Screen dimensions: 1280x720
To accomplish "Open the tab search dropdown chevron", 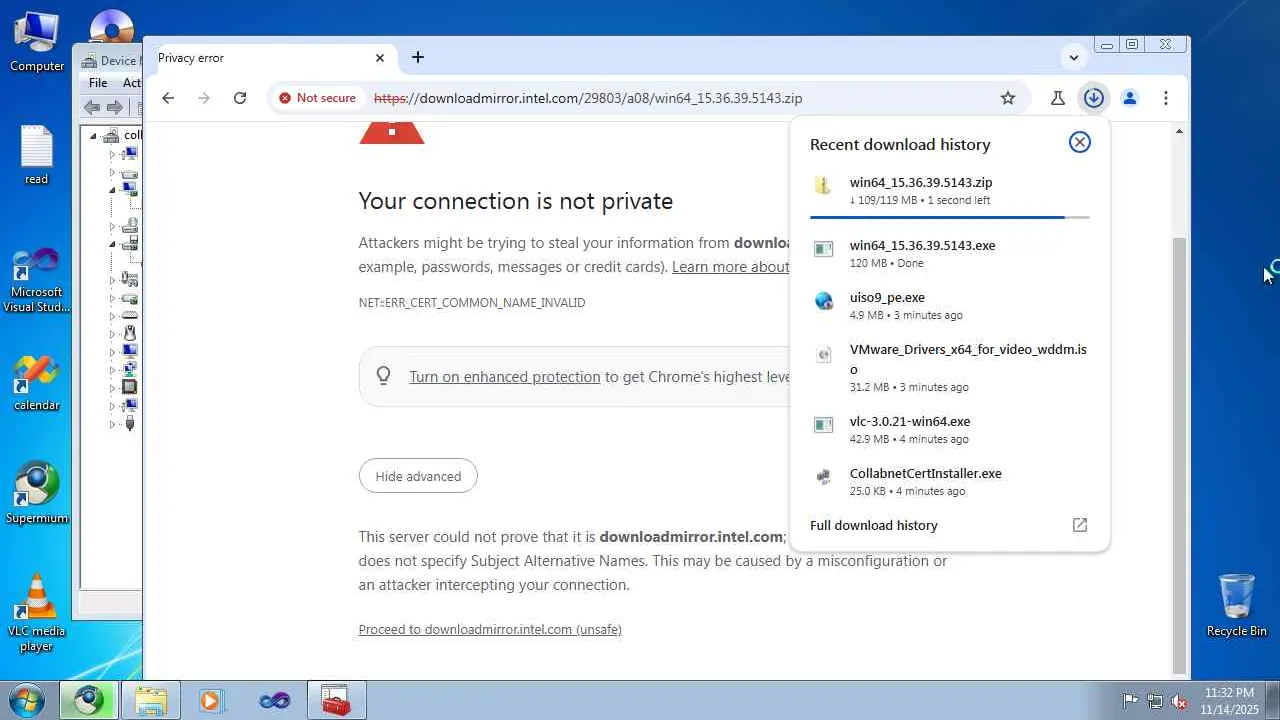I will pos(1073,57).
